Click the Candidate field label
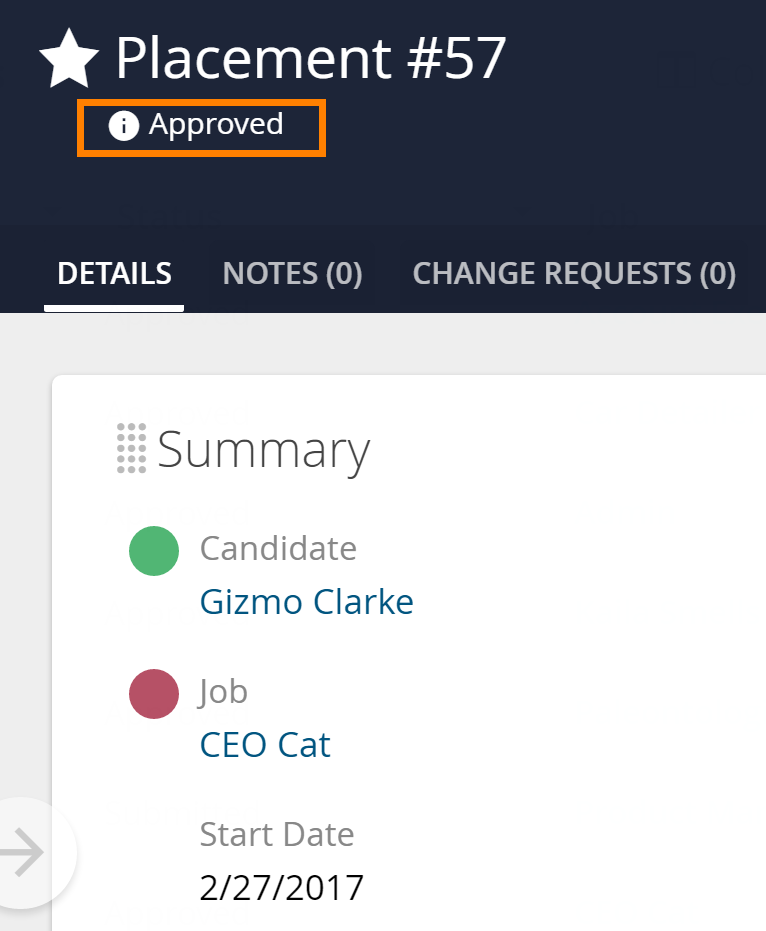Screen dimensions: 766x931 click(x=278, y=547)
